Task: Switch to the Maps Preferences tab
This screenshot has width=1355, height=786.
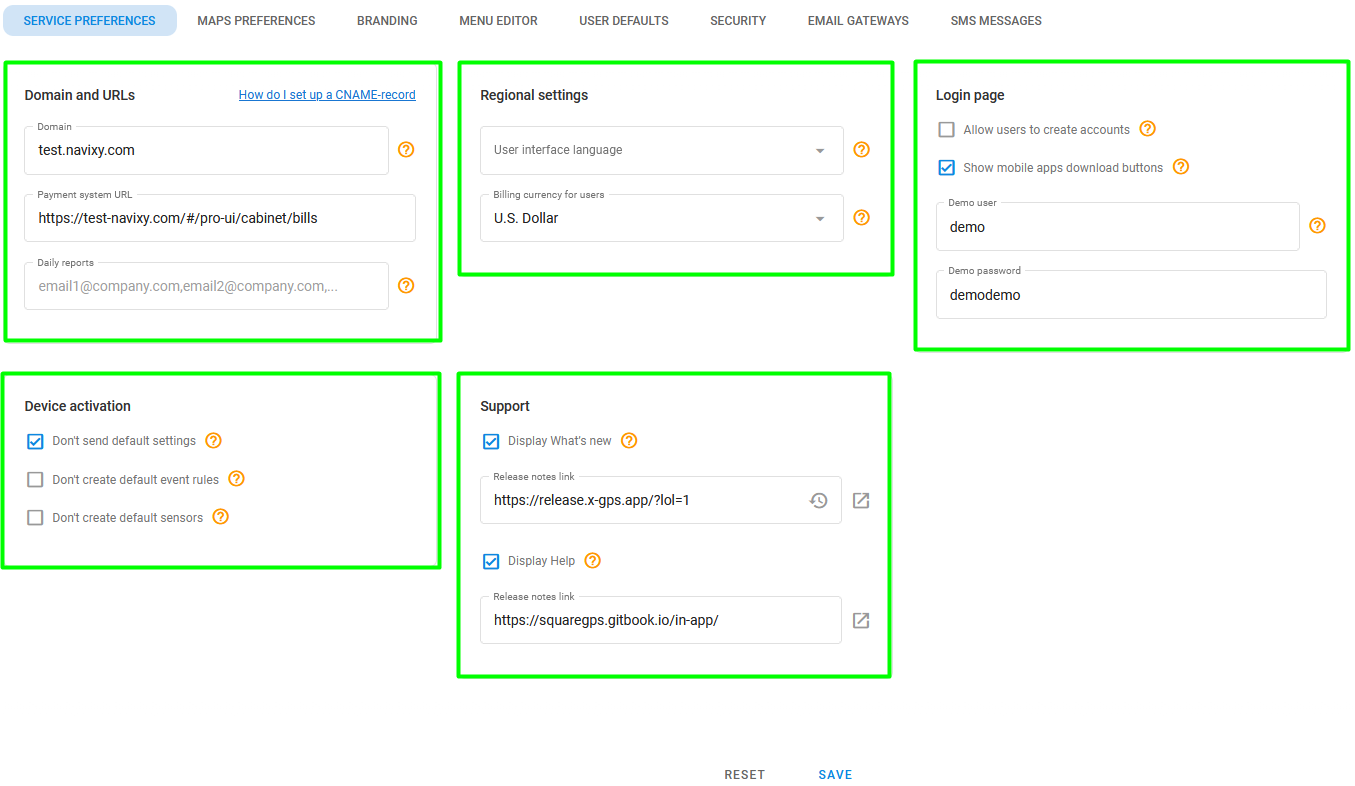Action: 256,20
